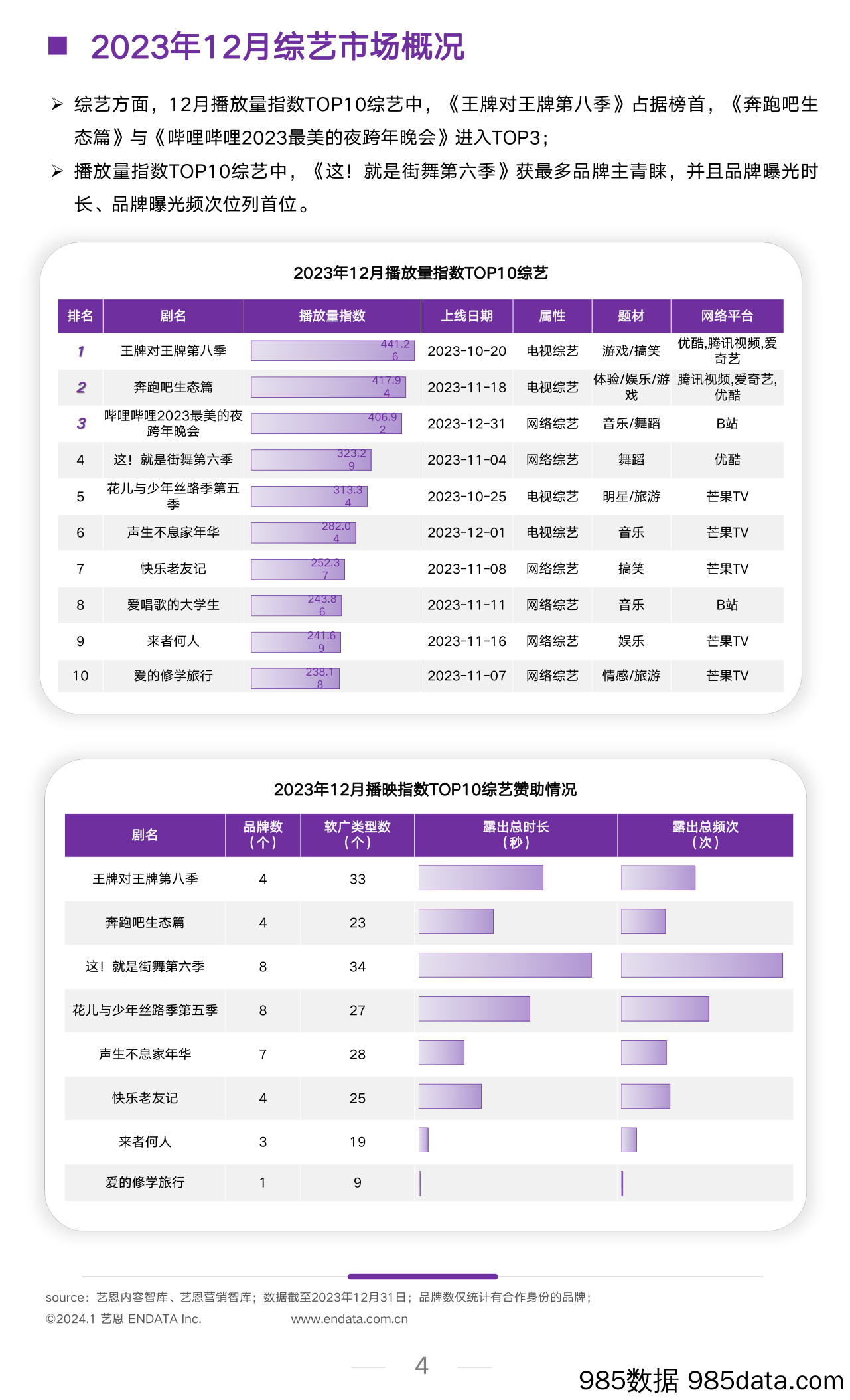Click the launch date 2023-12-01
Viewport: 850px width, 1400px height.
pos(467,532)
